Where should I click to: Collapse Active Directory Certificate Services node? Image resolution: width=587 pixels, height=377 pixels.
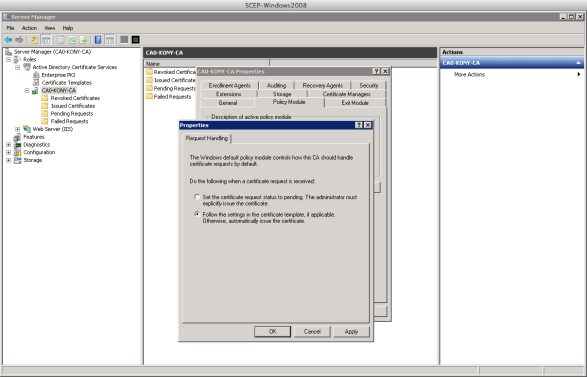[18, 67]
